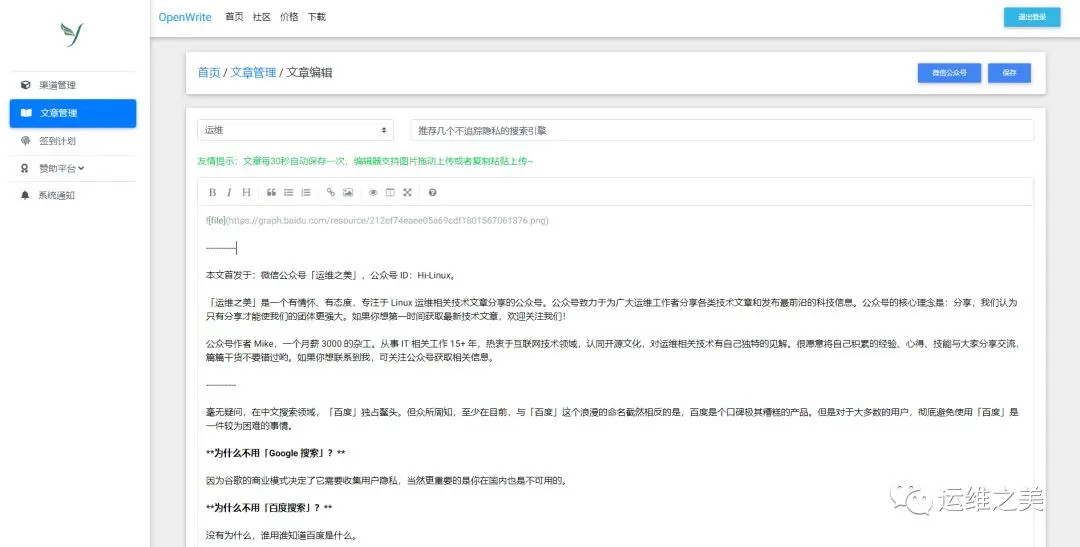This screenshot has width=1080, height=547.
Task: Open 签到计划 in the sidebar
Action: 73,141
